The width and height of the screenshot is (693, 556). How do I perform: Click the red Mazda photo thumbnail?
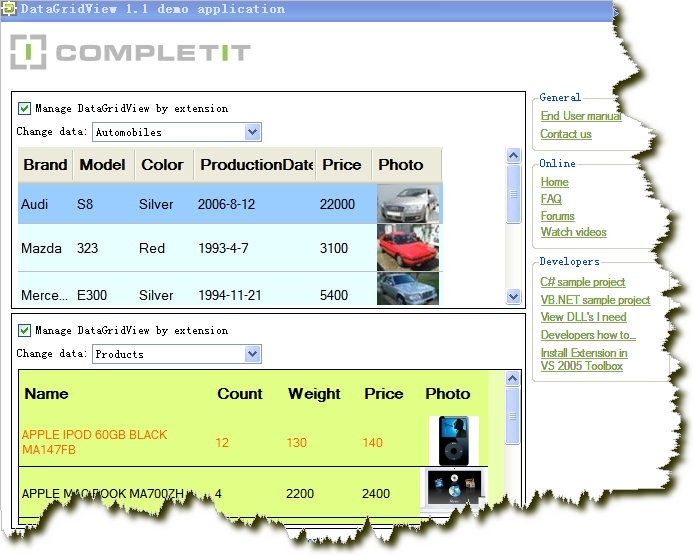coord(407,248)
